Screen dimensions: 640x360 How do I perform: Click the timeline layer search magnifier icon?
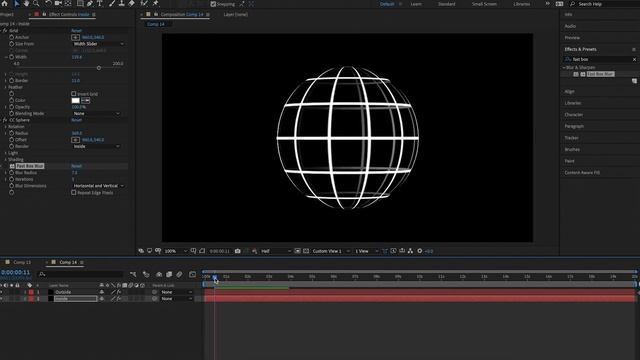(42, 274)
